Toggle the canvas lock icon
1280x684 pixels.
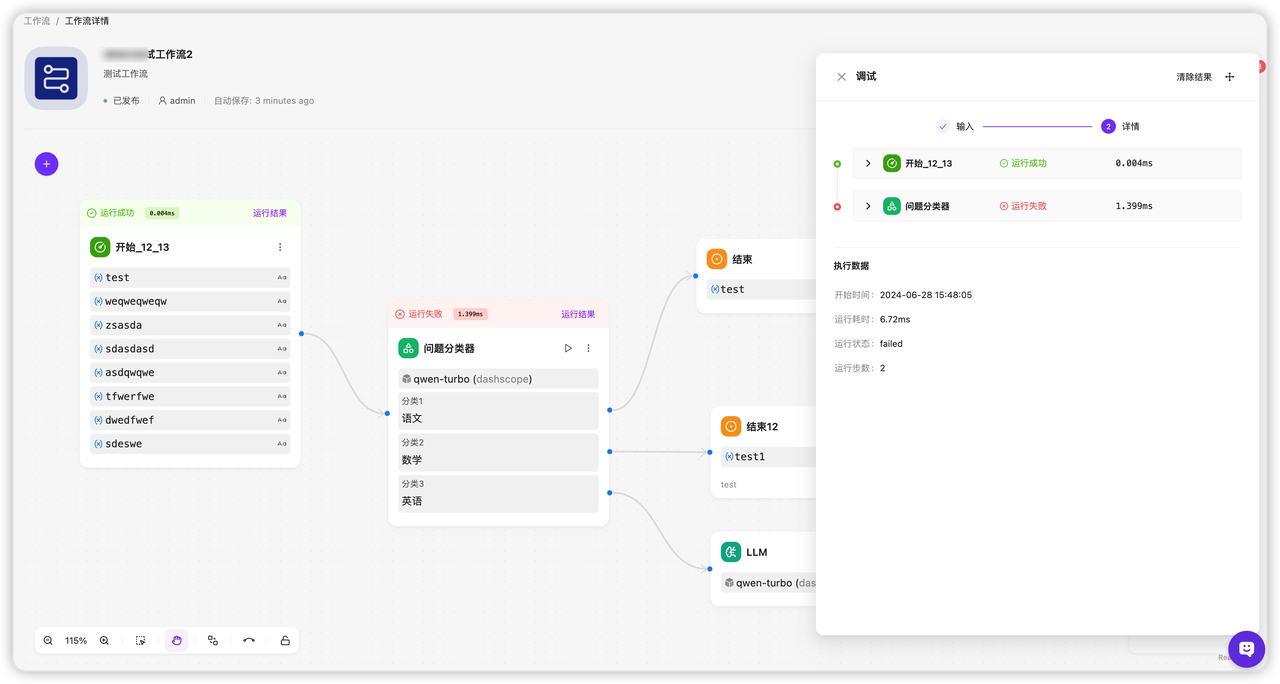tap(285, 641)
